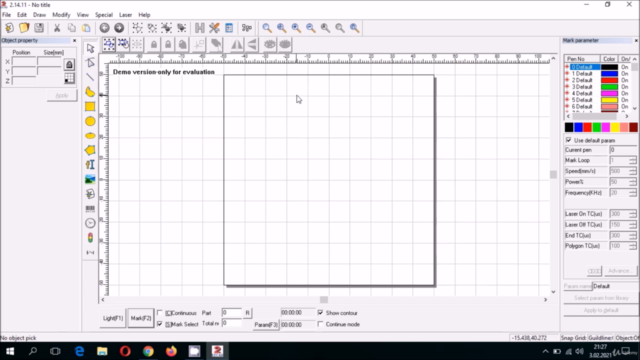
Task: Open a file with the folder icon
Action: 24,28
